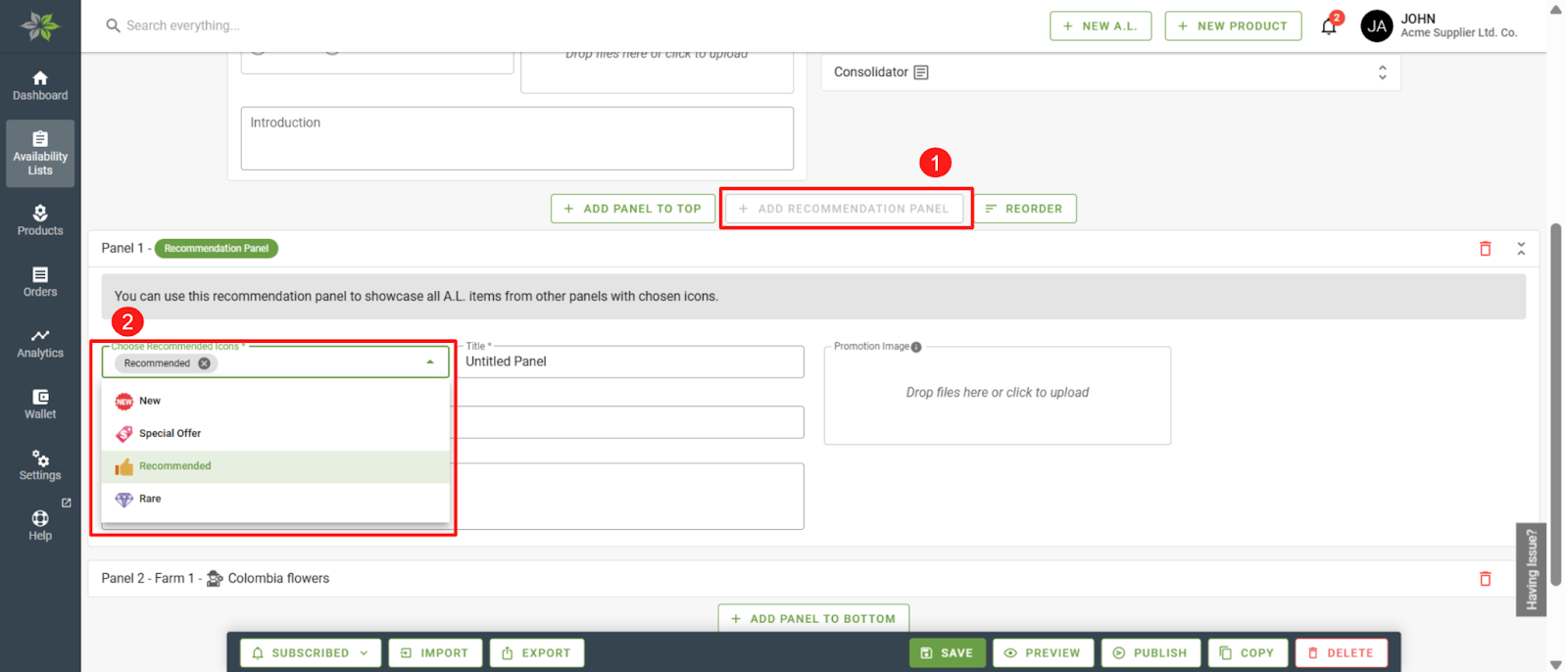
Task: Collapse Panel 1 with the chevron toggle
Action: point(1521,249)
